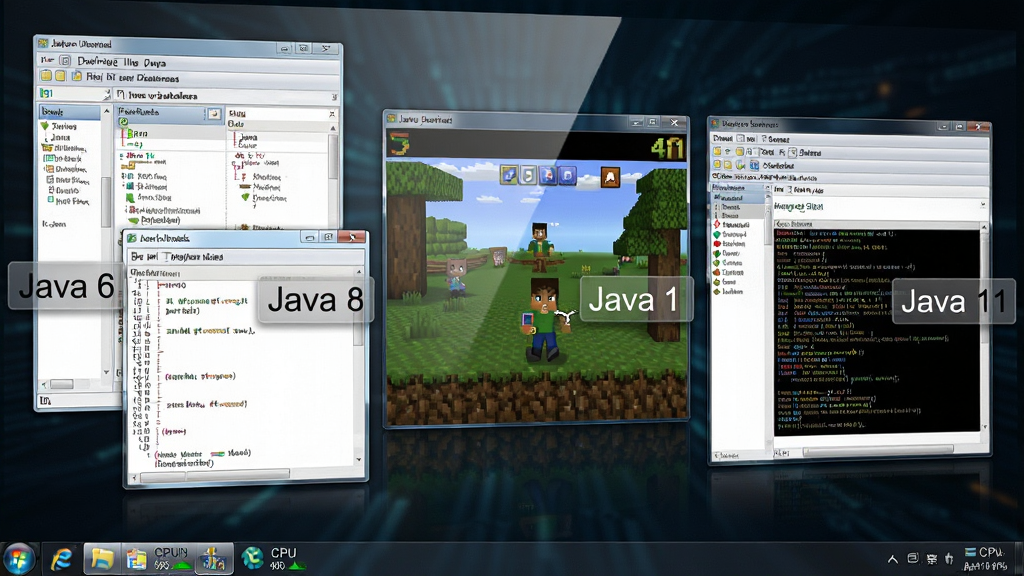Viewport: 1024px width, 576px height.
Task: Click the green 41 counter in the game window
Action: pos(667,148)
